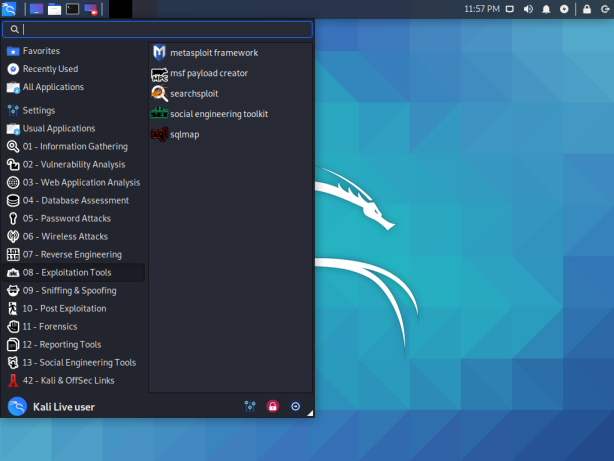Select 06 - Wireless Attacks
Image resolution: width=614 pixels, height=461 pixels.
(74, 237)
